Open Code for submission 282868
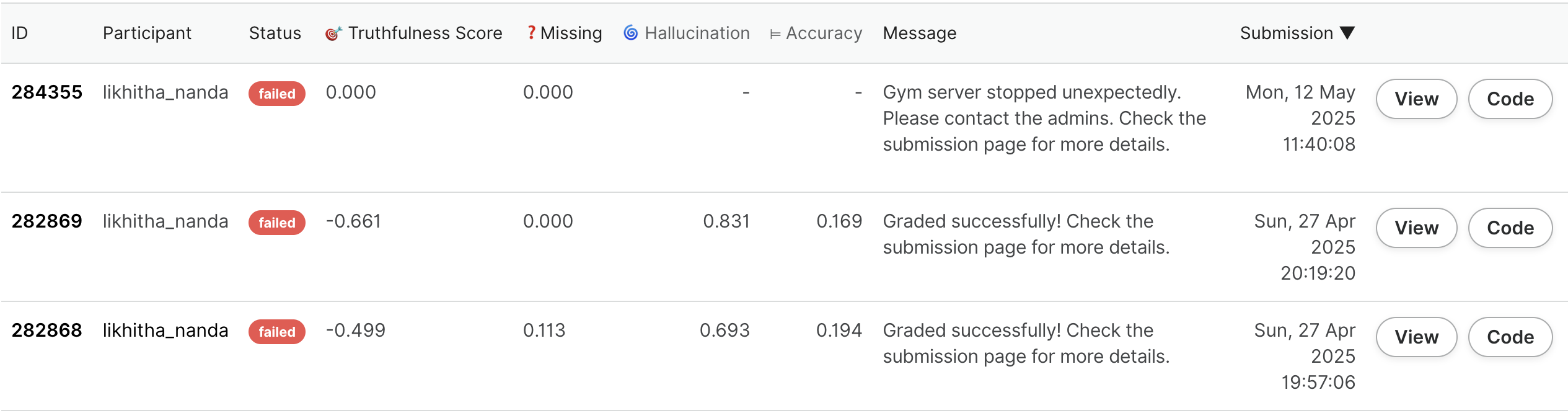This screenshot has height=413, width=1568. click(x=1510, y=337)
